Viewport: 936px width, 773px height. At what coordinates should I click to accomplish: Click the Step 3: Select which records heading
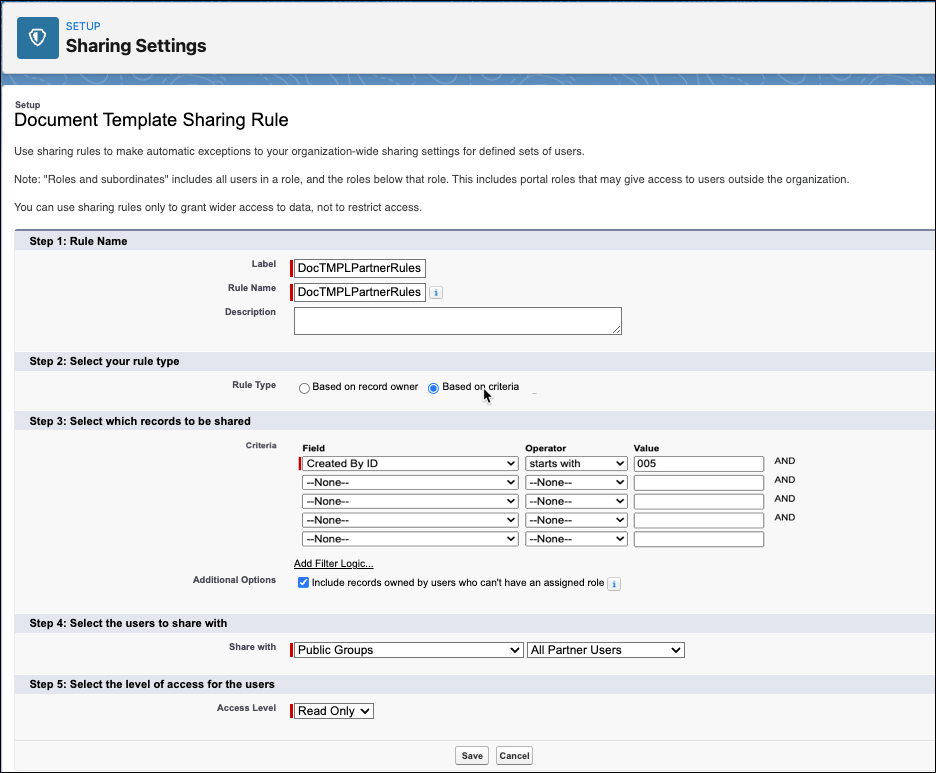pyautogui.click(x=140, y=421)
